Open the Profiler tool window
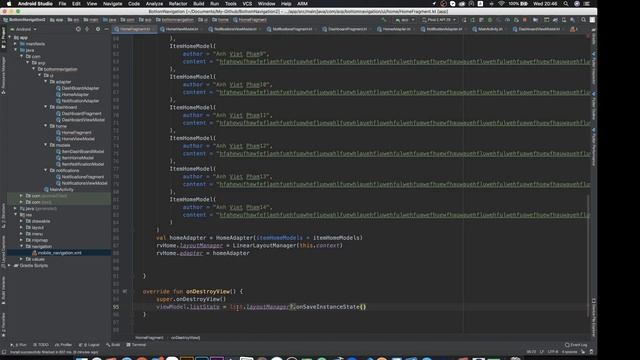 (x=63, y=345)
